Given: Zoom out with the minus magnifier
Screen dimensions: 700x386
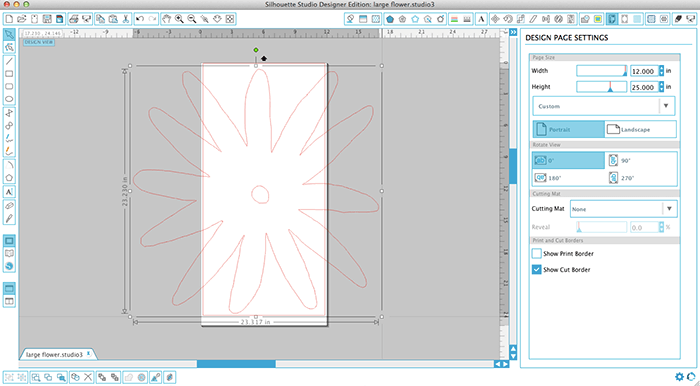Looking at the screenshot, I should tap(192, 19).
